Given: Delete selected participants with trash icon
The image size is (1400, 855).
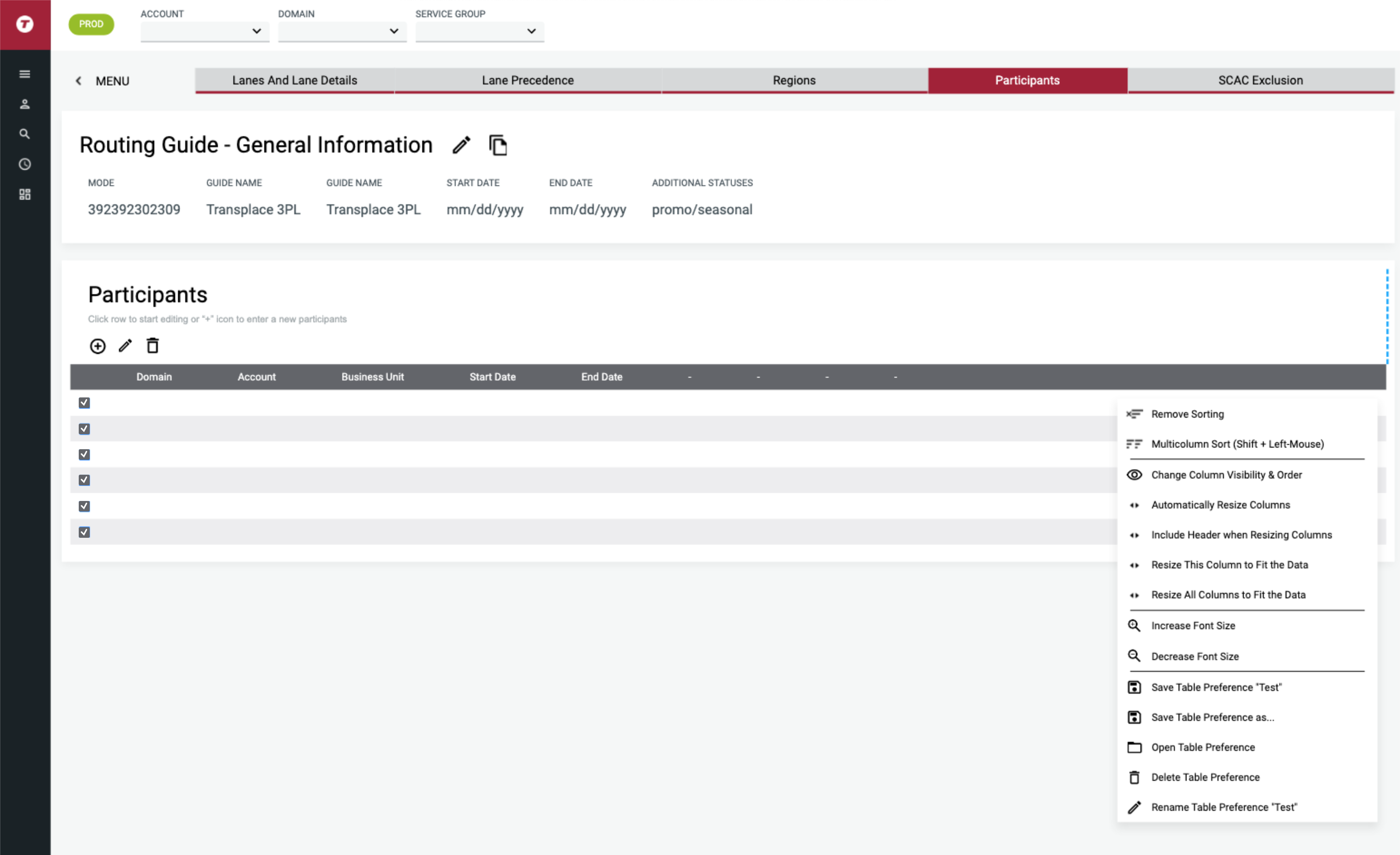Looking at the screenshot, I should click(152, 345).
